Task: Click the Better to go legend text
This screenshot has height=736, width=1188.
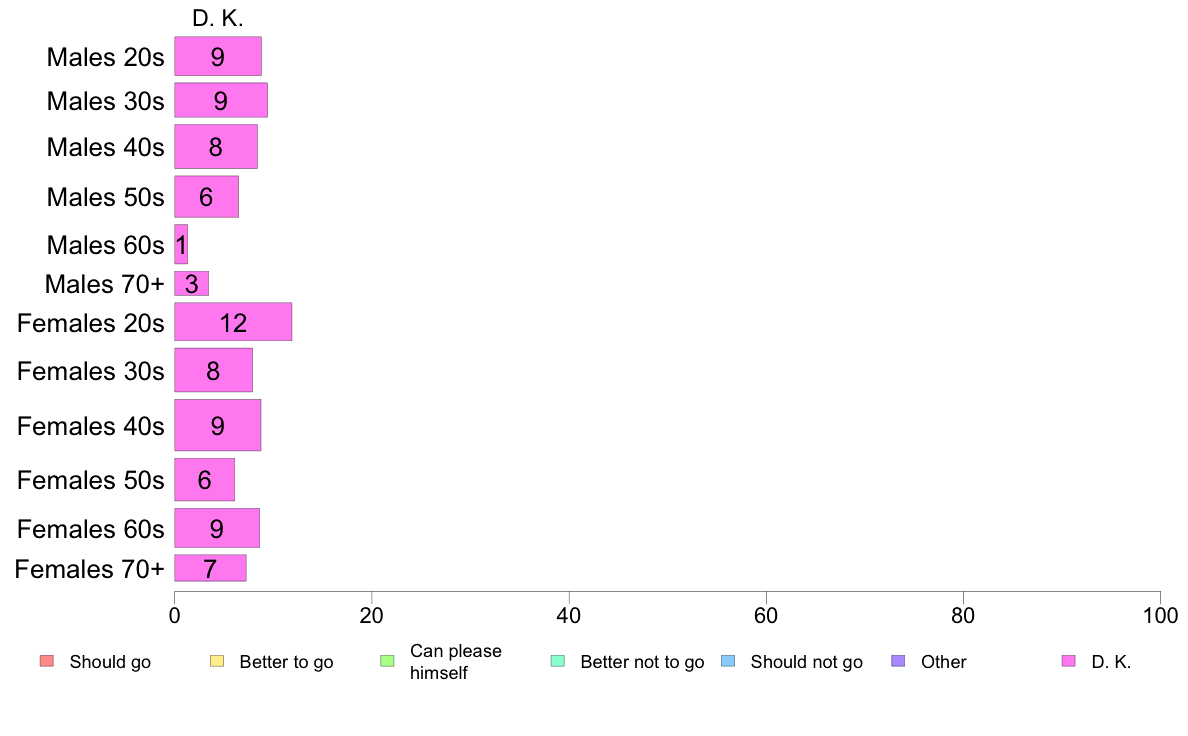Action: (x=286, y=662)
